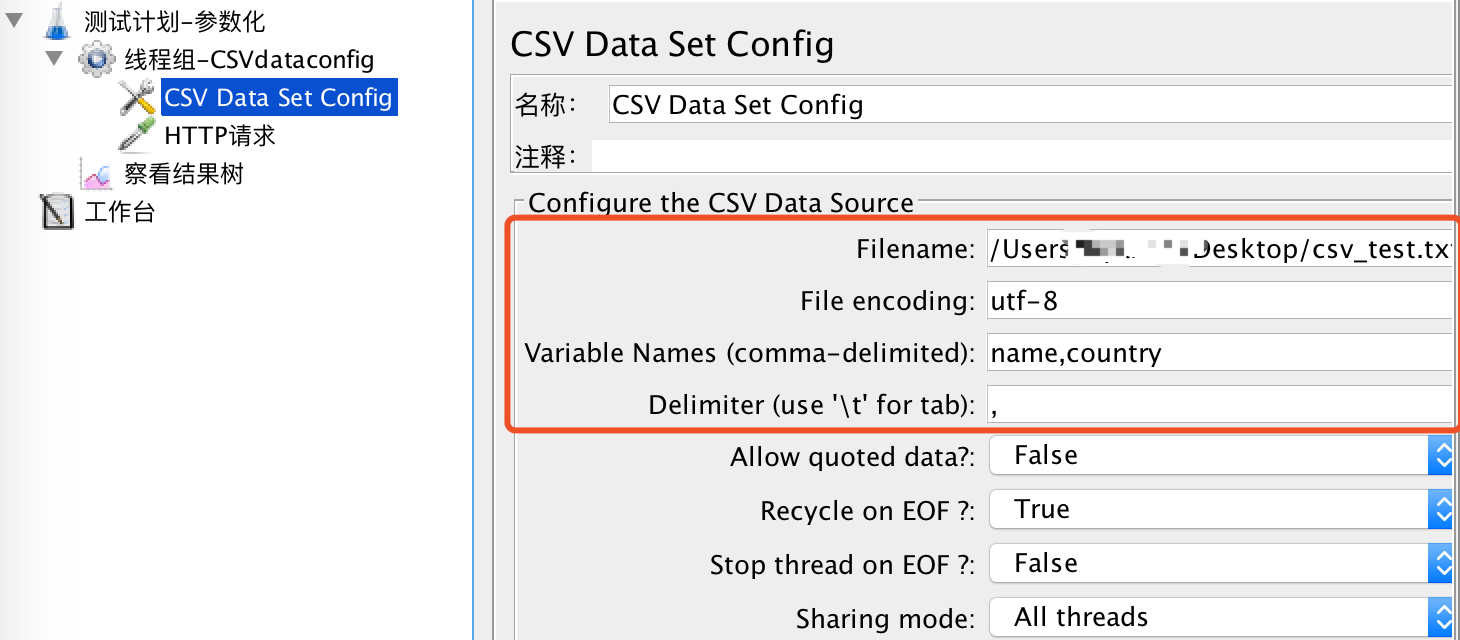
Task: Click the 察看结果树 listener chart icon
Action: pyautogui.click(x=97, y=174)
